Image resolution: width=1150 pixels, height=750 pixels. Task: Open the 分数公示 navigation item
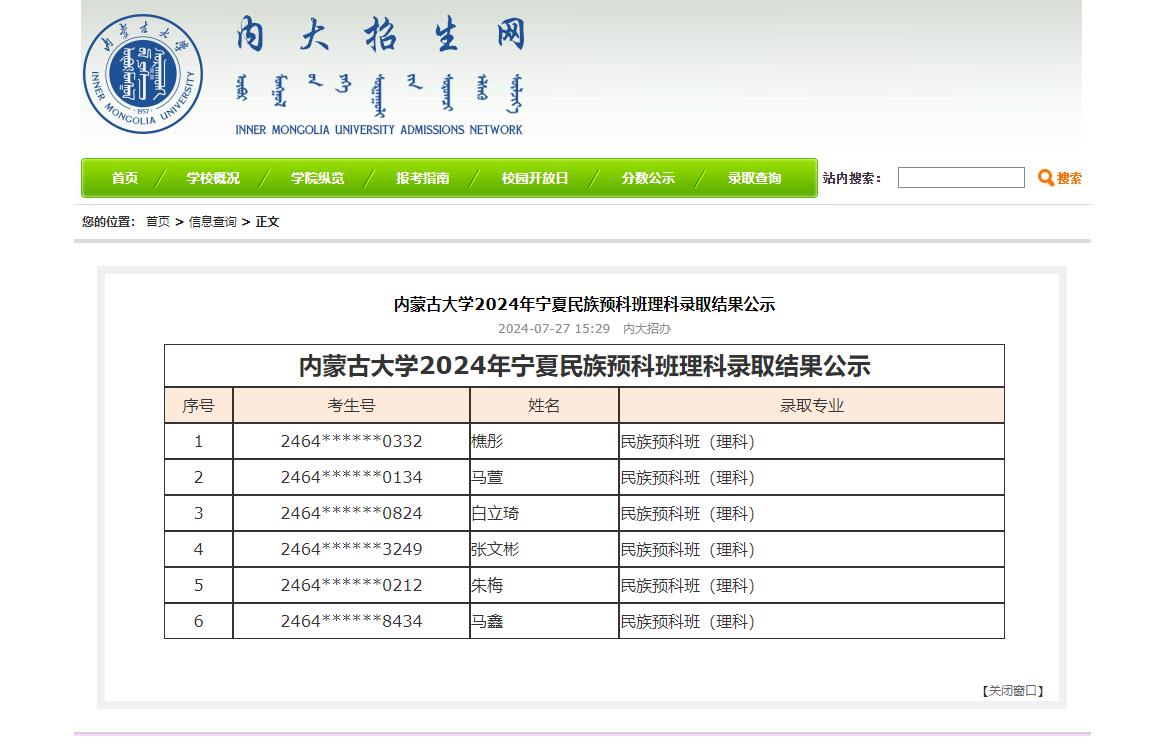(648, 178)
